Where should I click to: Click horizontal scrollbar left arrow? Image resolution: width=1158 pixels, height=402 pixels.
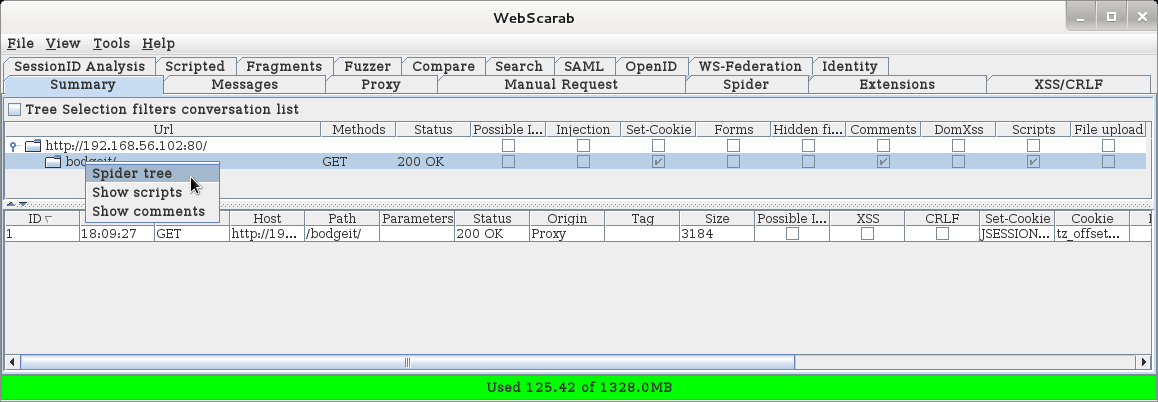pos(13,362)
